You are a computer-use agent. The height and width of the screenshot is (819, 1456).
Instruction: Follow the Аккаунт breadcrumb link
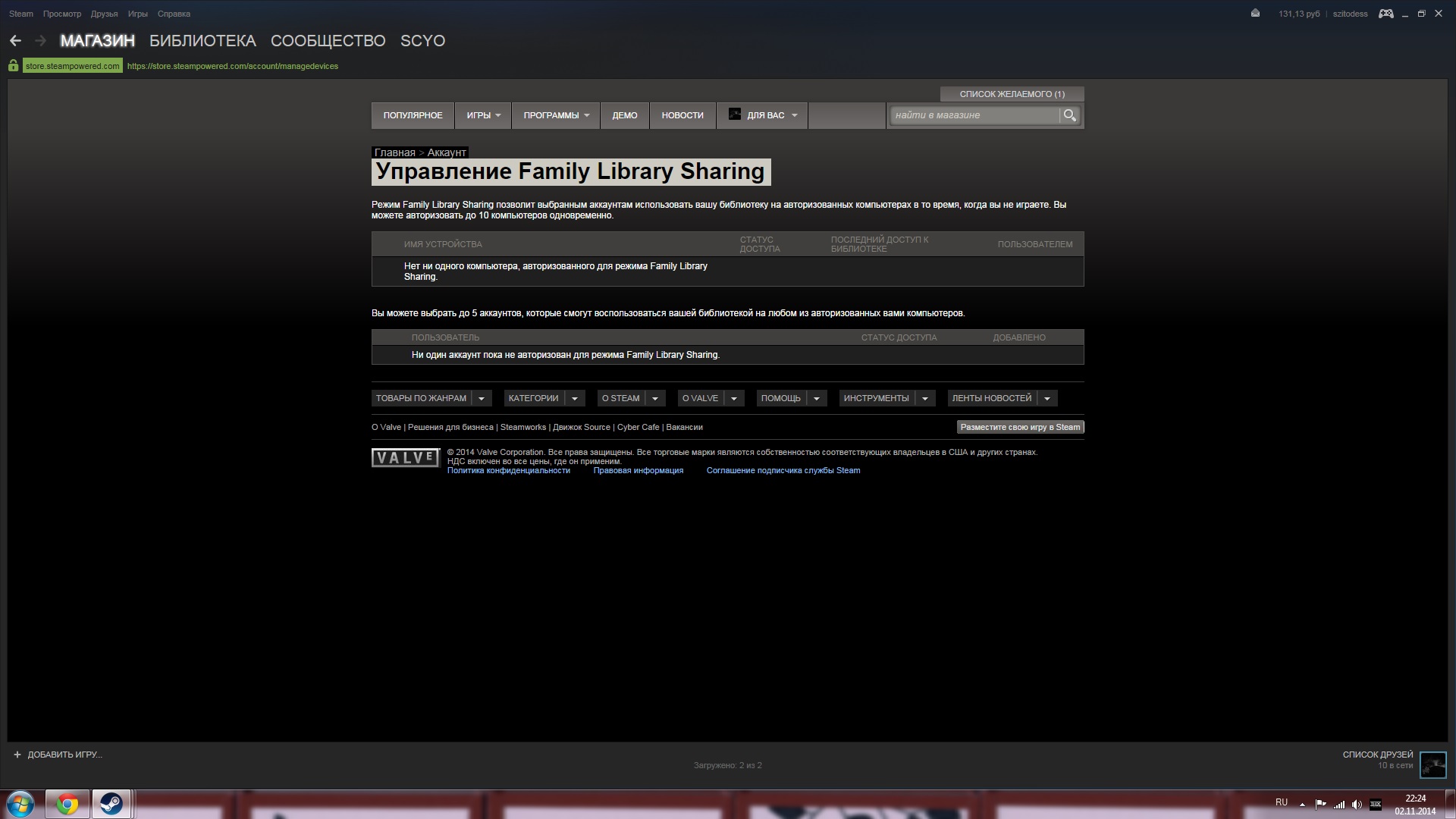[447, 152]
